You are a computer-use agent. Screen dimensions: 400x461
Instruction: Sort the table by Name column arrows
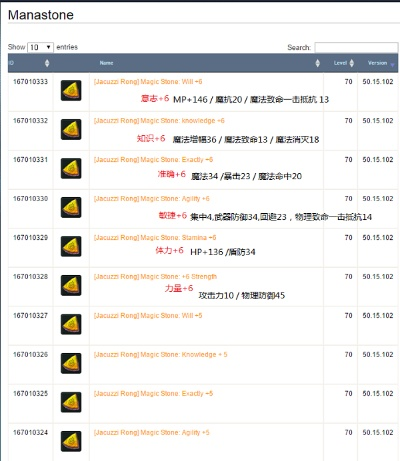coord(317,63)
